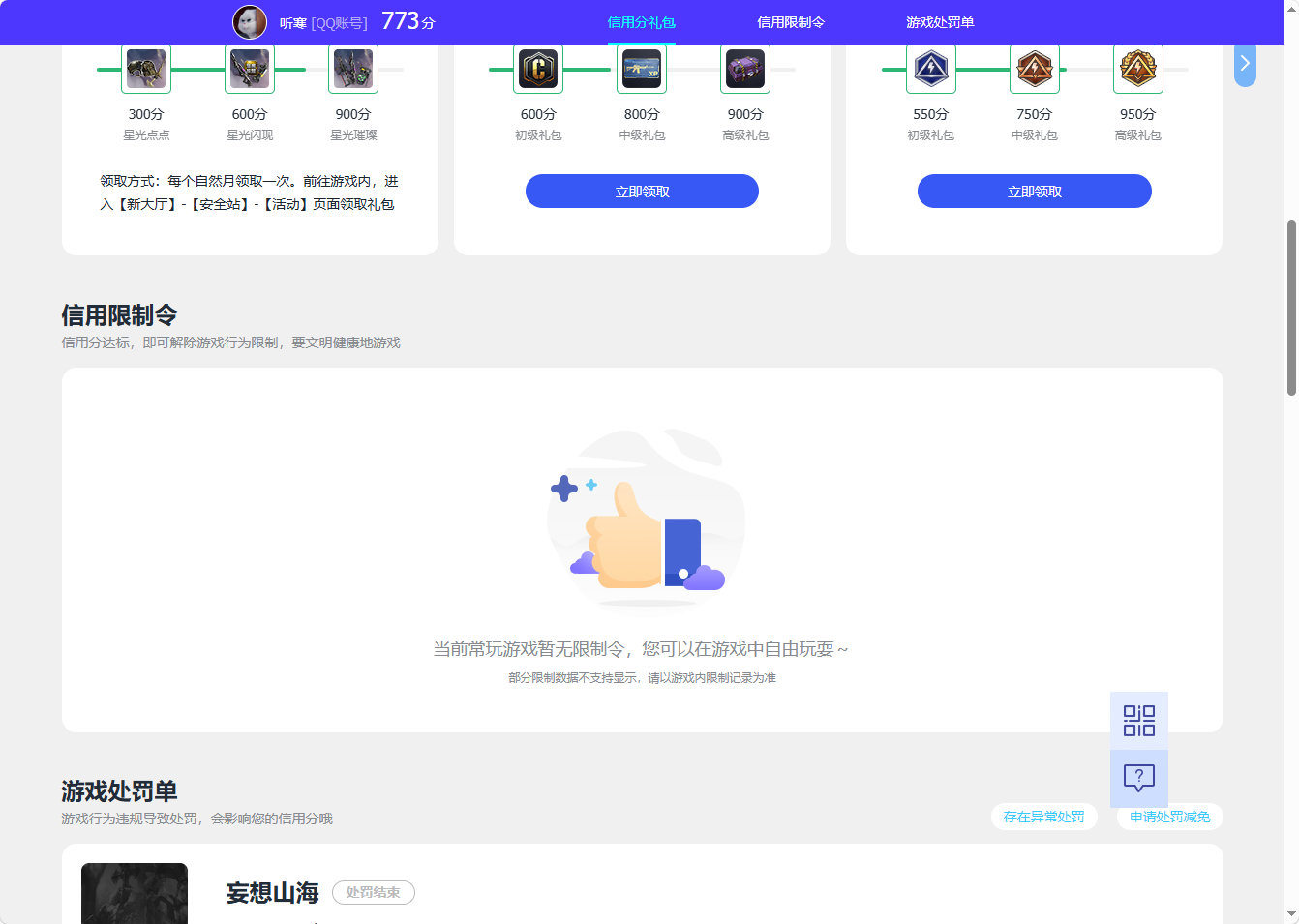Click the page vertical scrollbar thumb

[x=1291, y=308]
